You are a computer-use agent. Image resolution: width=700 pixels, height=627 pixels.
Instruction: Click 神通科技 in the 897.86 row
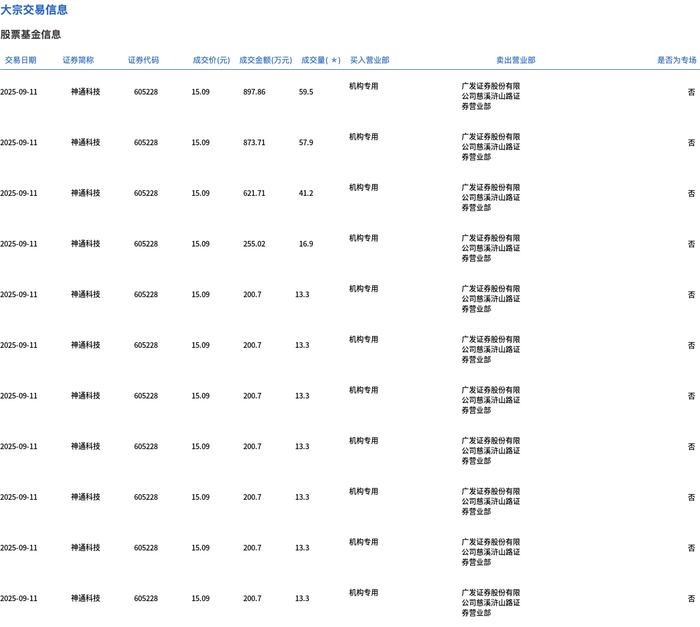point(85,92)
